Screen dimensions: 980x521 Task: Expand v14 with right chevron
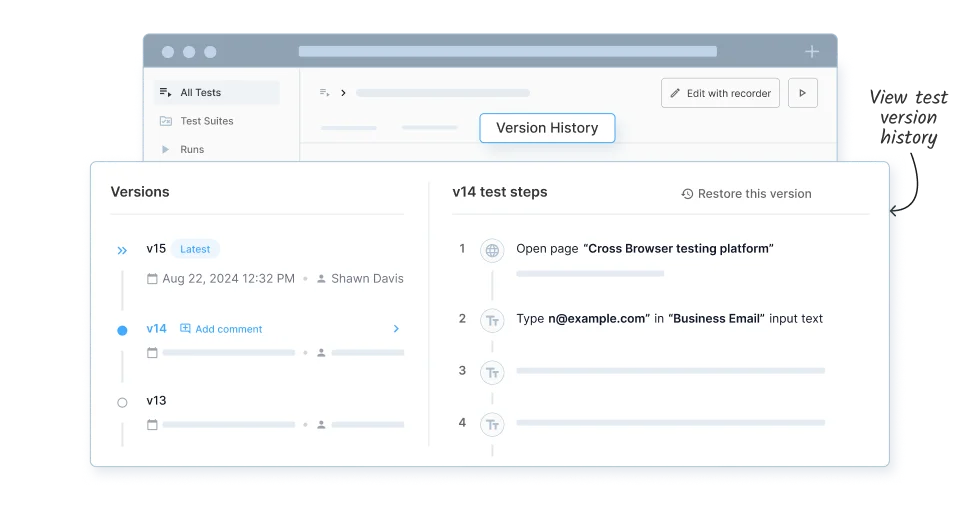pos(396,329)
